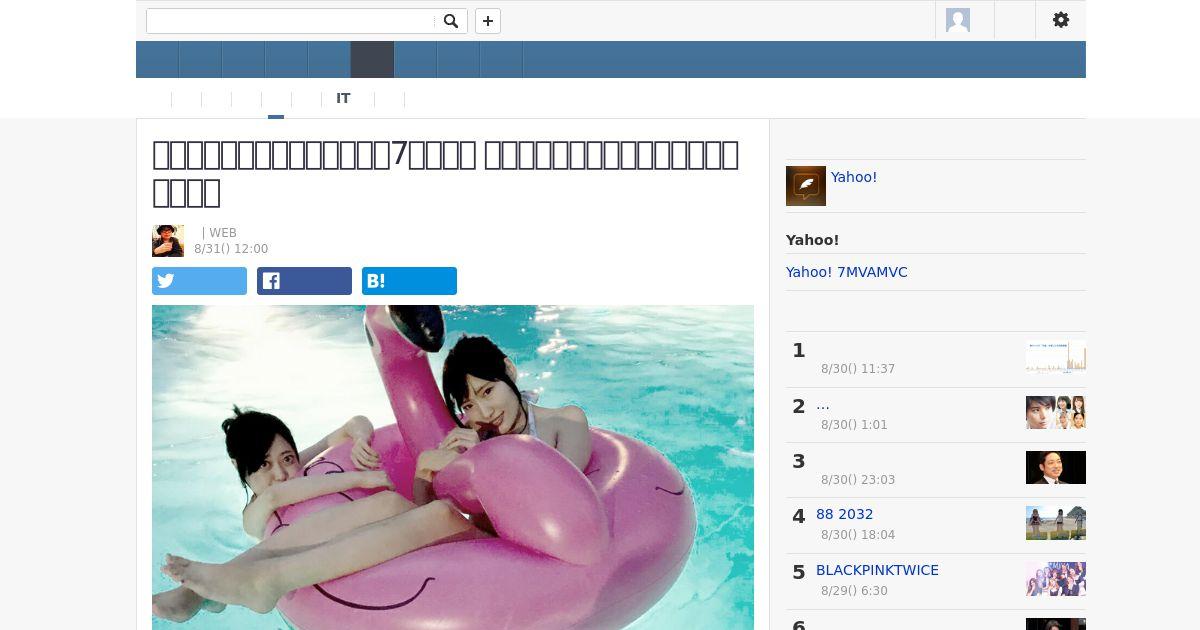Open the faces thumbnail of rank 2
Screen dimensions: 1200x630
(1056, 412)
